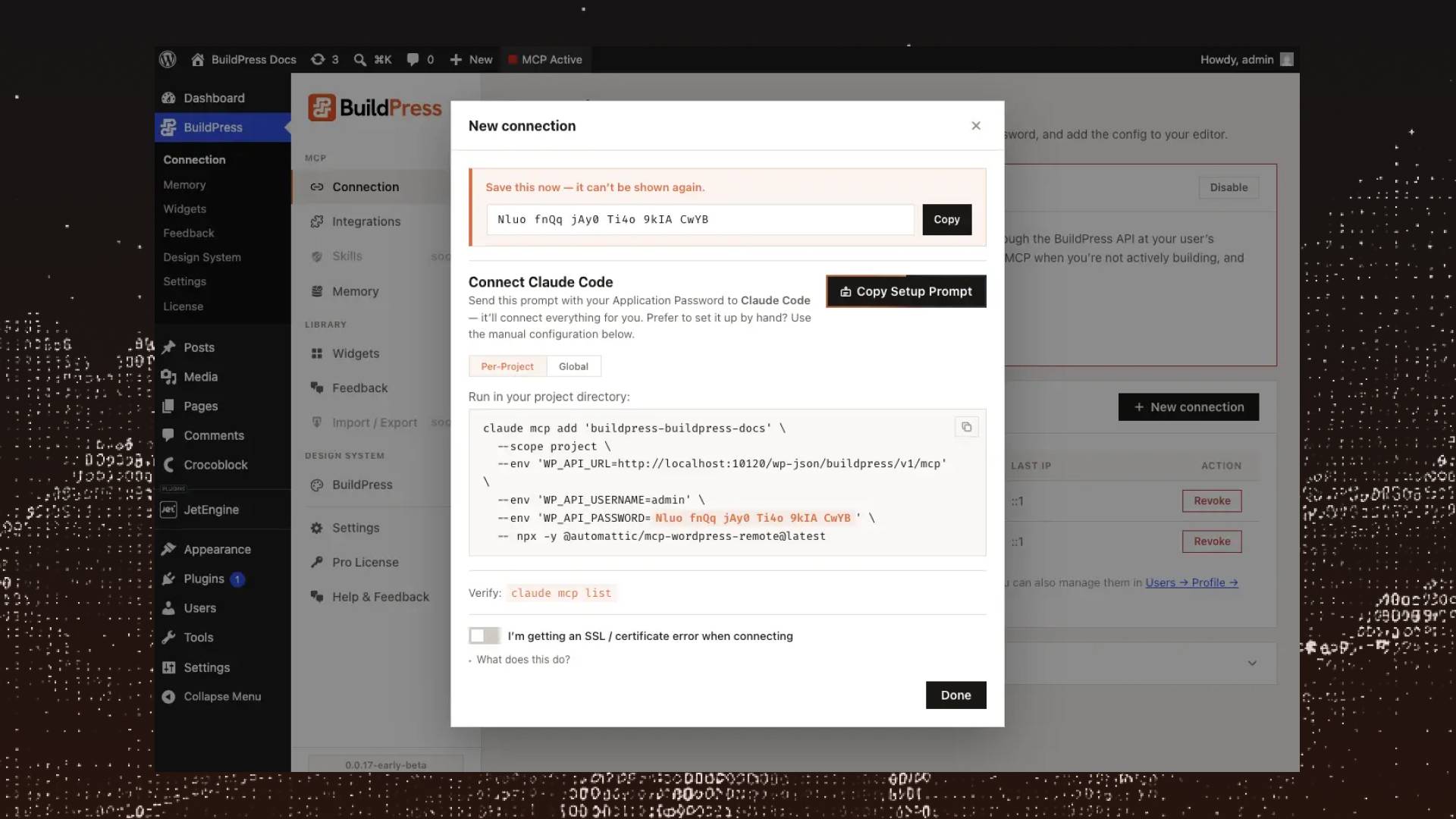Open Feedback submenu under BuildPress
The width and height of the screenshot is (1456, 819).
(x=189, y=233)
